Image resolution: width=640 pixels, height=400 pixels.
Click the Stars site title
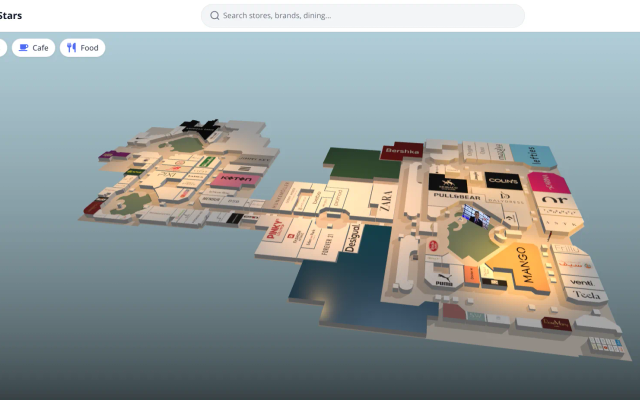[x=11, y=16]
